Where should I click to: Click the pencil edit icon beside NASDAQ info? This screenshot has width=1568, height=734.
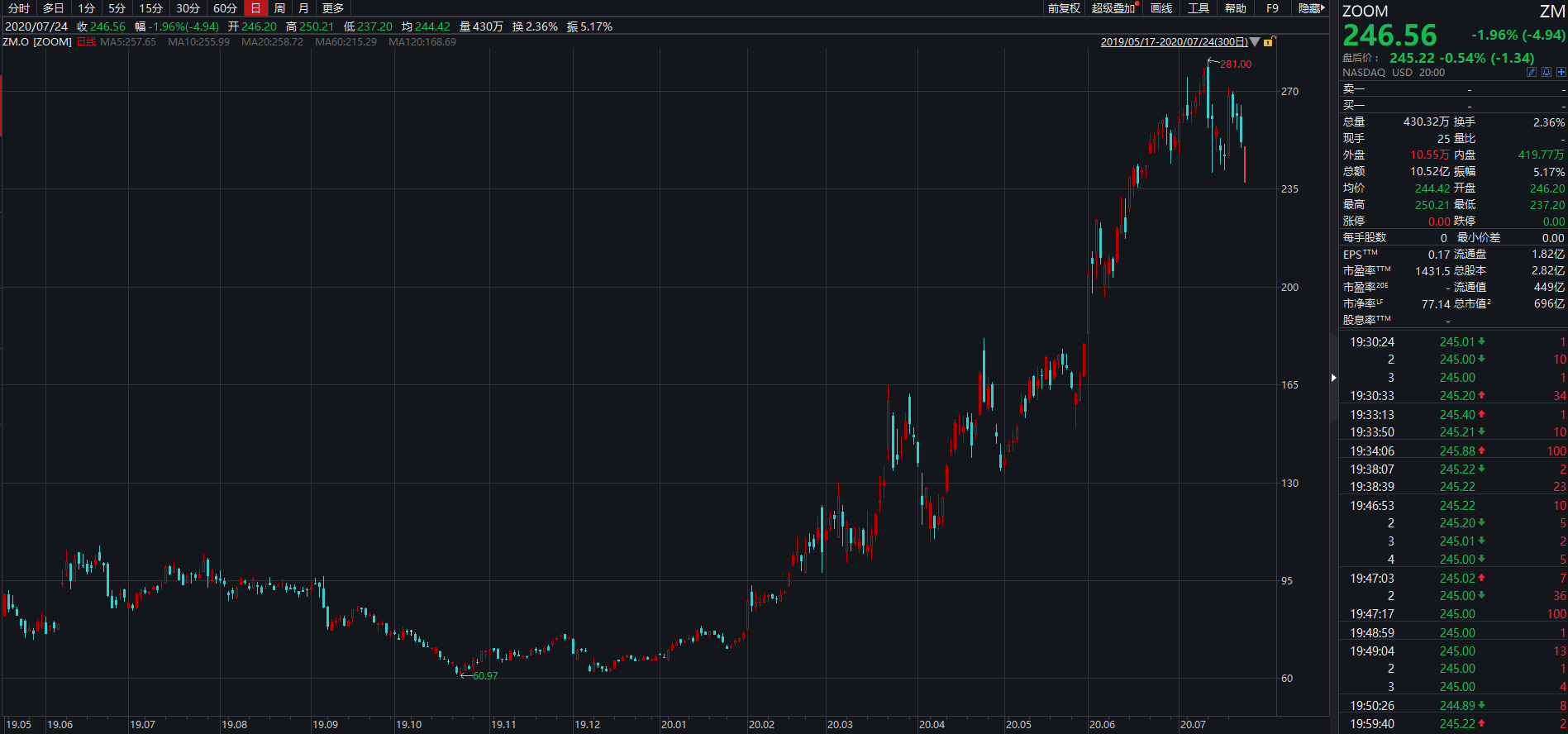tap(1531, 72)
